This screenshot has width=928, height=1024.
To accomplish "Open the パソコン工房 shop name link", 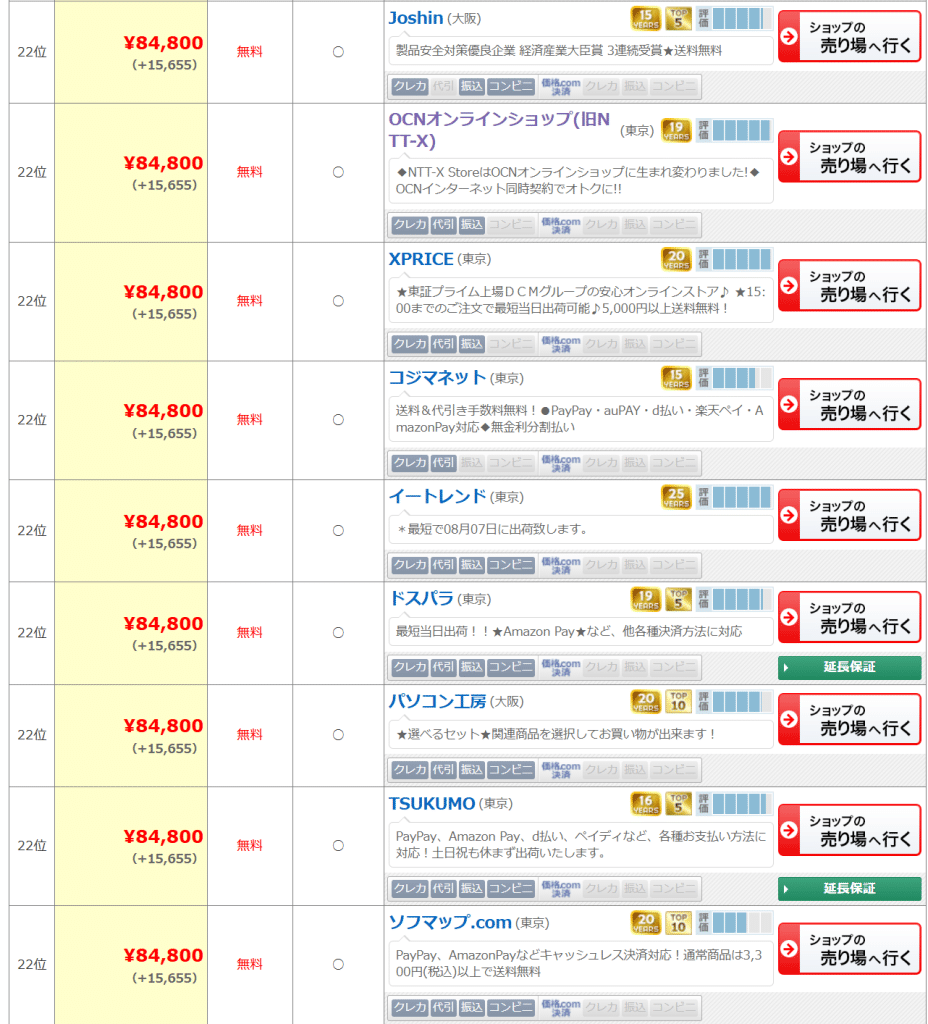I will [x=437, y=701].
